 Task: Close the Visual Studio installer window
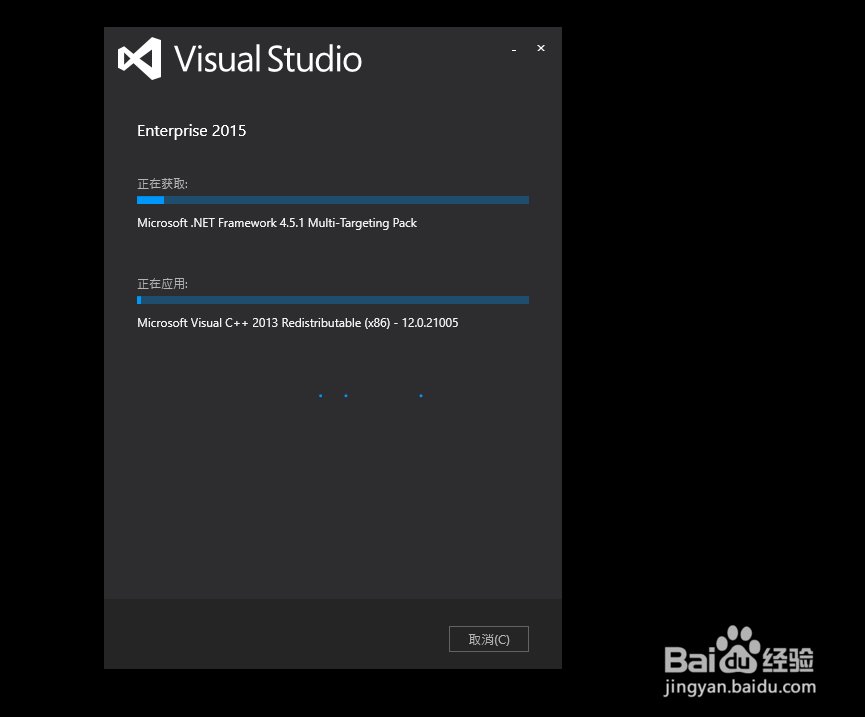click(x=541, y=49)
